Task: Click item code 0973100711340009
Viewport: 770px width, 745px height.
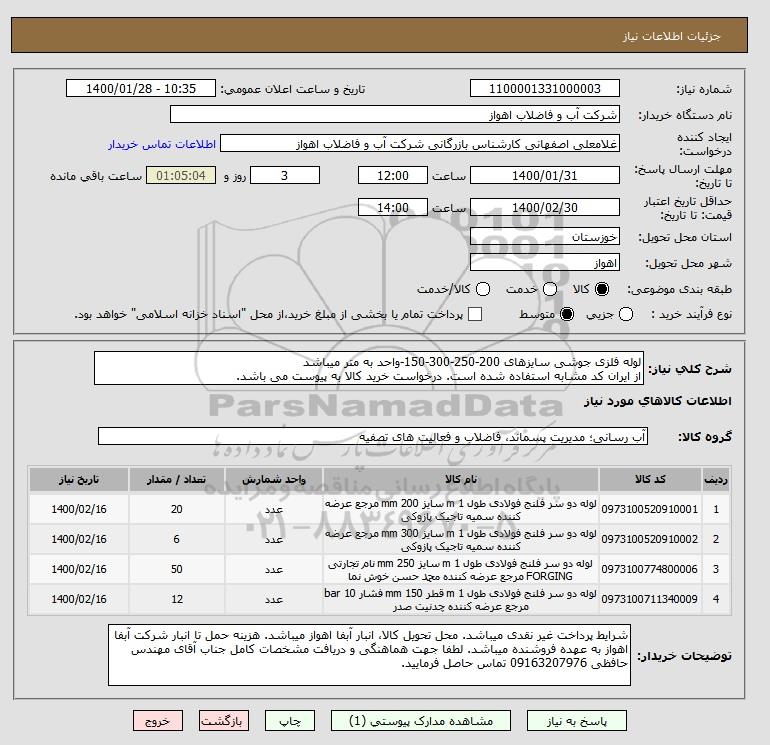Action: click(650, 599)
